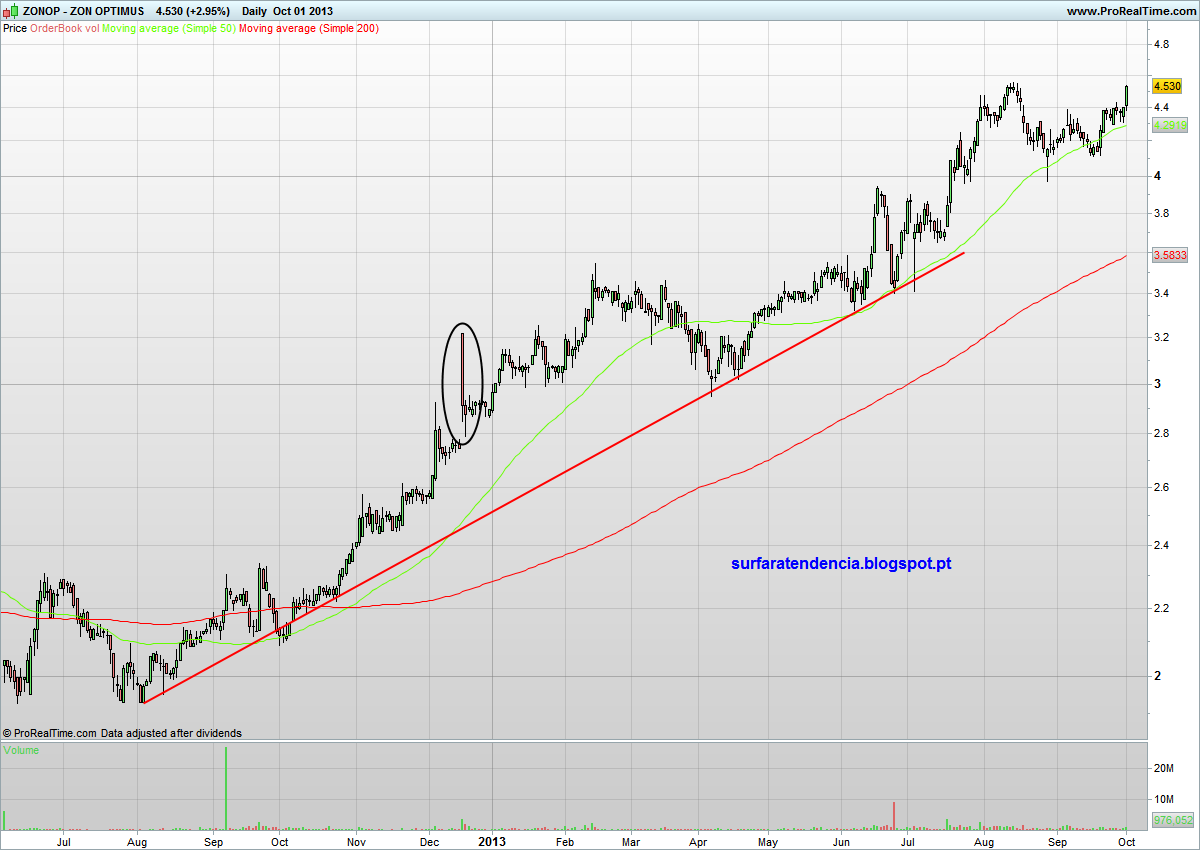
Task: Click the yellow 4.530 last price tag
Action: point(1168,87)
